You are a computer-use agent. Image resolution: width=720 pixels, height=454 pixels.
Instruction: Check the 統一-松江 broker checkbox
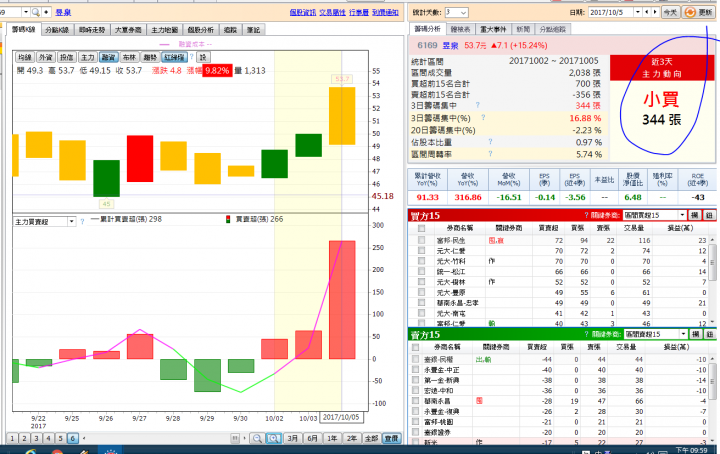point(422,272)
